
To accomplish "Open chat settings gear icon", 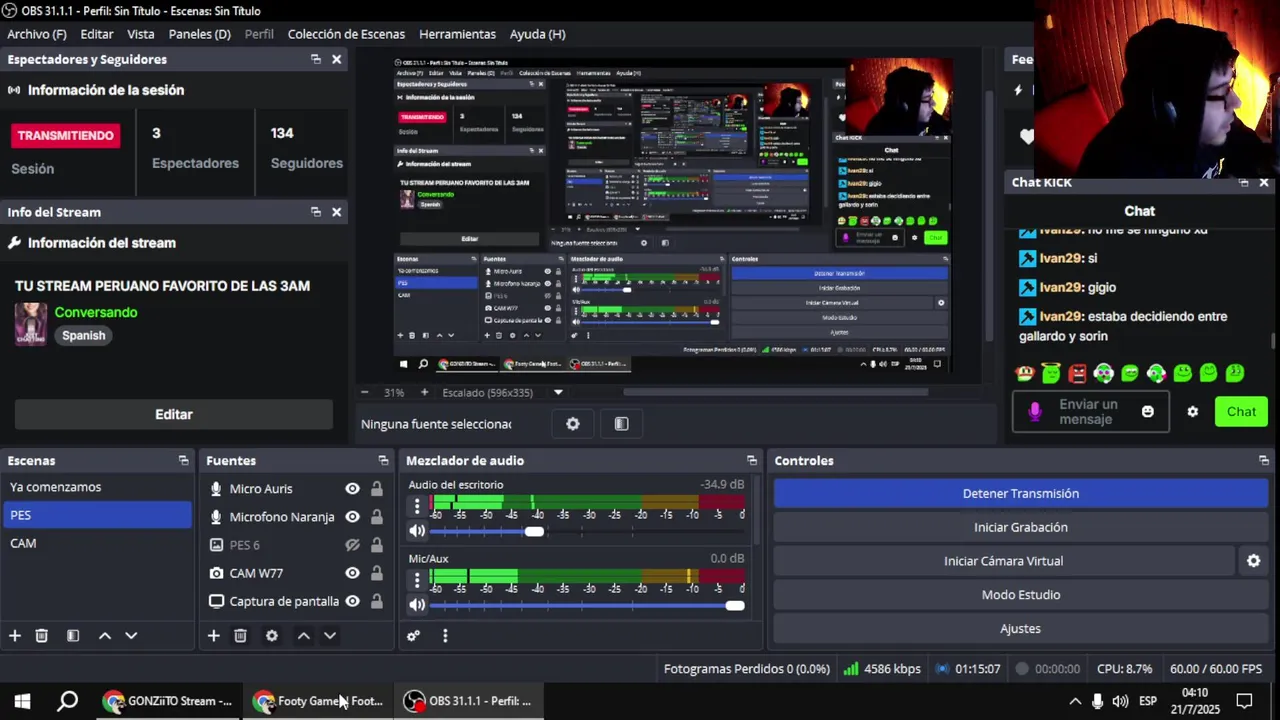I will tap(1192, 412).
